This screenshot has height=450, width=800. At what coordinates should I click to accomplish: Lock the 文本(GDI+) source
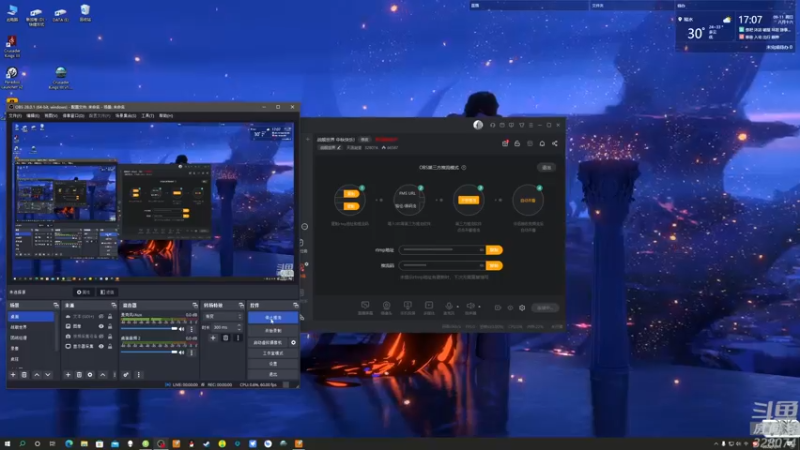point(110,316)
